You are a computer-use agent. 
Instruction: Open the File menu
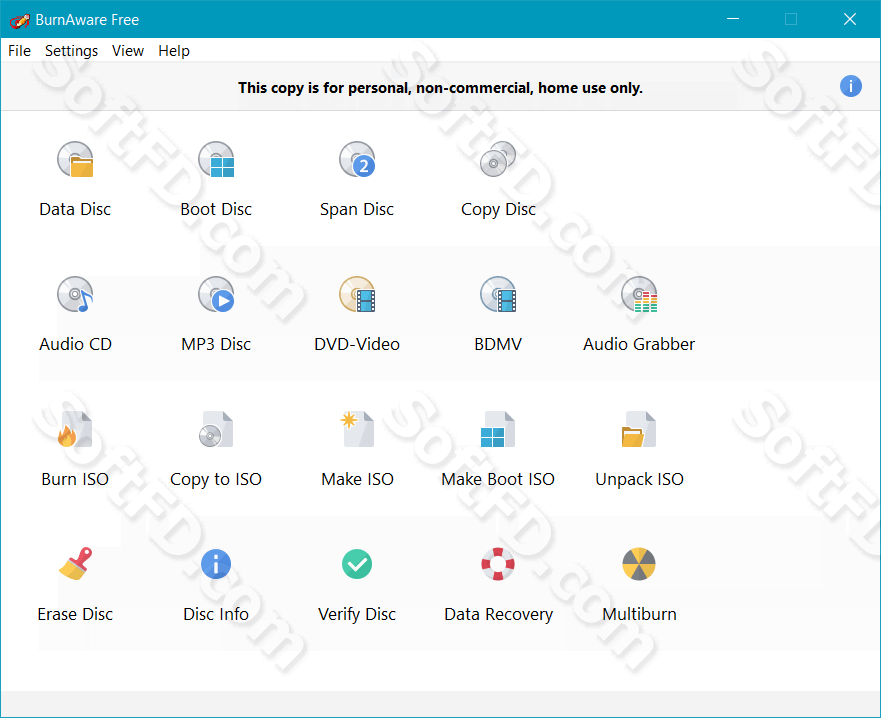pos(19,51)
